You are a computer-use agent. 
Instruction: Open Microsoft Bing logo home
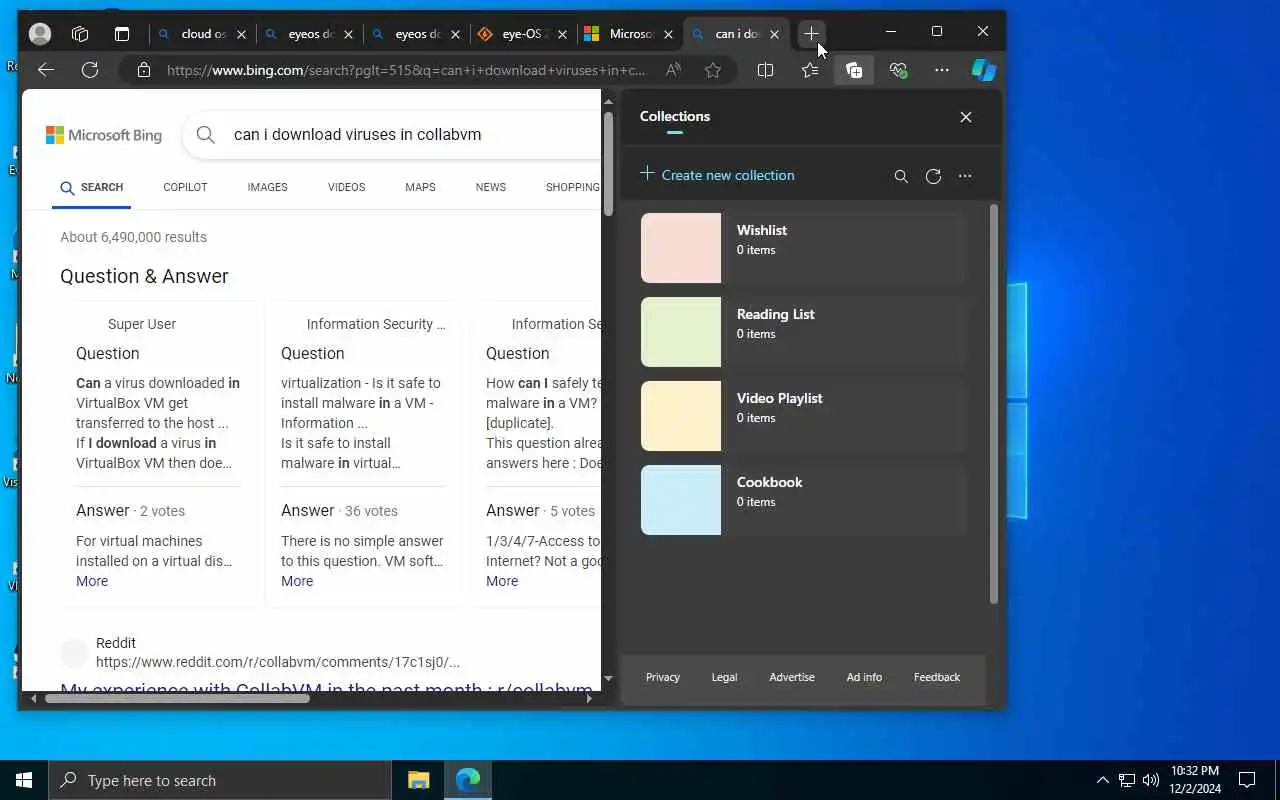point(104,135)
